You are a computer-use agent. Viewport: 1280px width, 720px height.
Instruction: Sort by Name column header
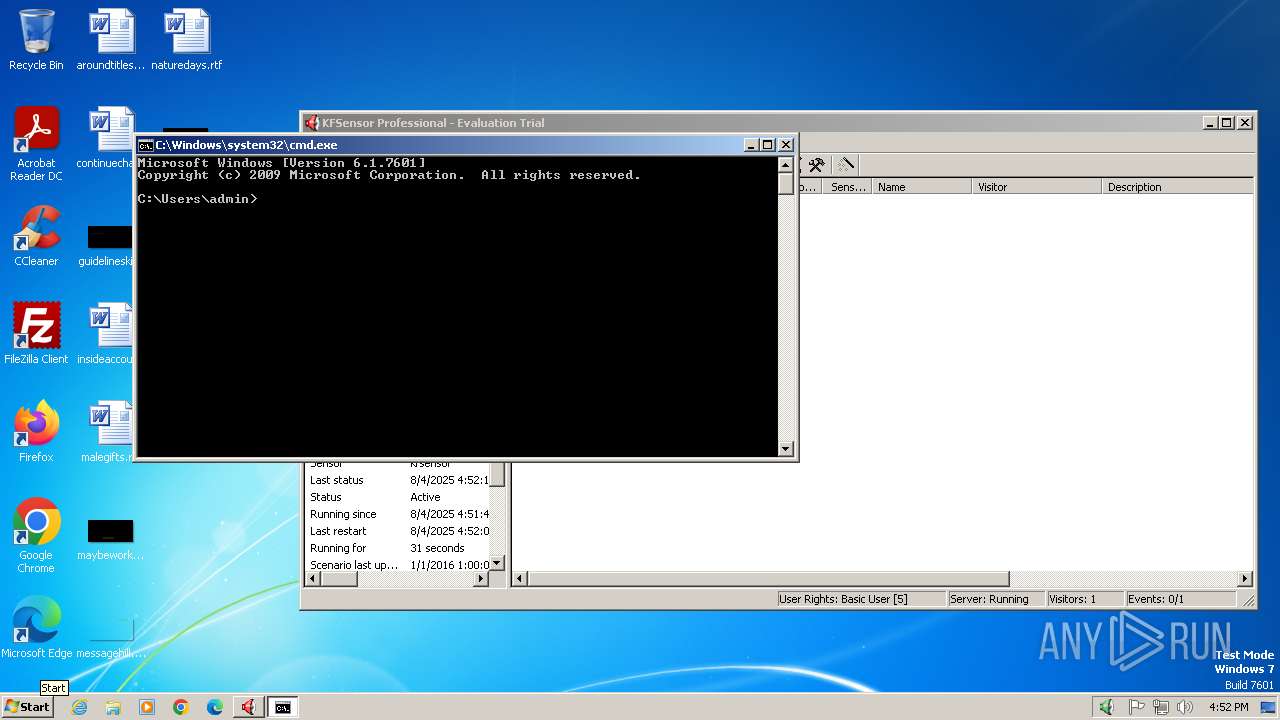921,187
